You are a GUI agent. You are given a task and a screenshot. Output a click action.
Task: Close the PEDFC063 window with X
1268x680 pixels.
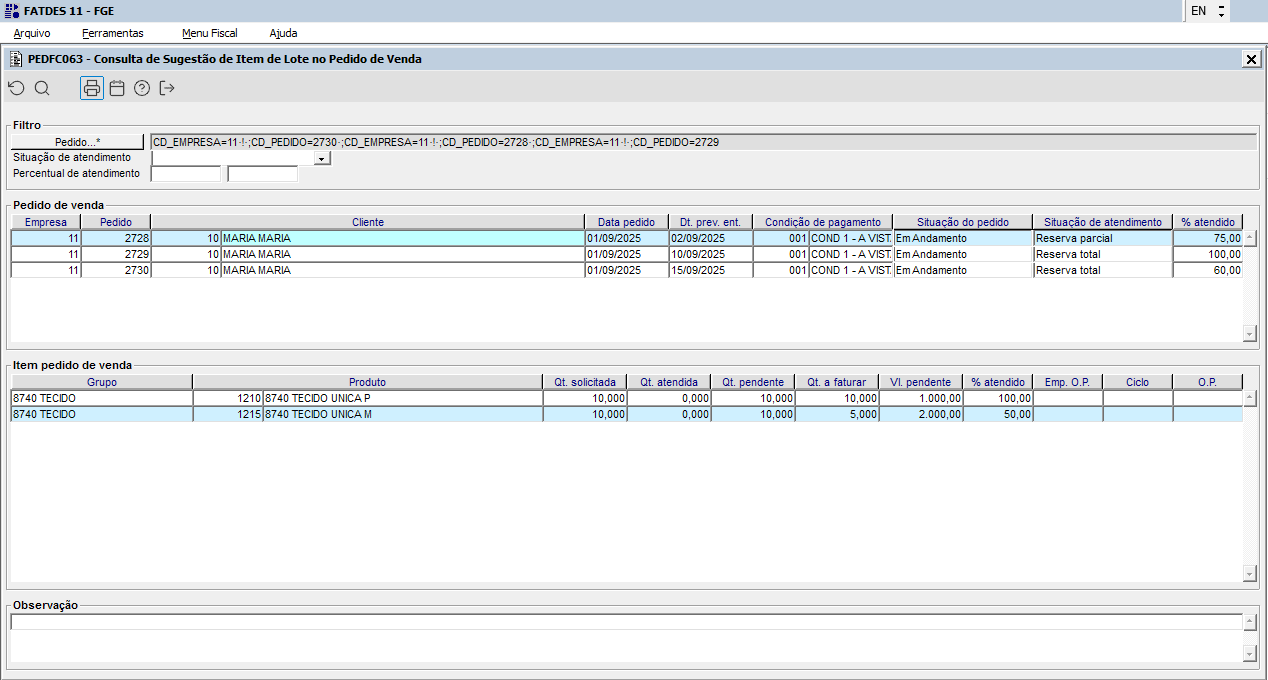[1251, 59]
